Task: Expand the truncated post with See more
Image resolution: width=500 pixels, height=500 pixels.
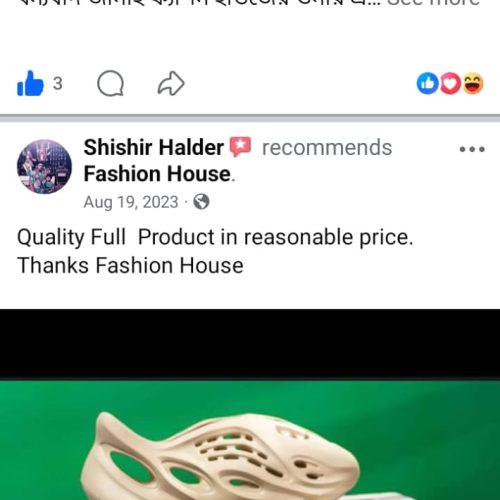Action: tap(433, 3)
